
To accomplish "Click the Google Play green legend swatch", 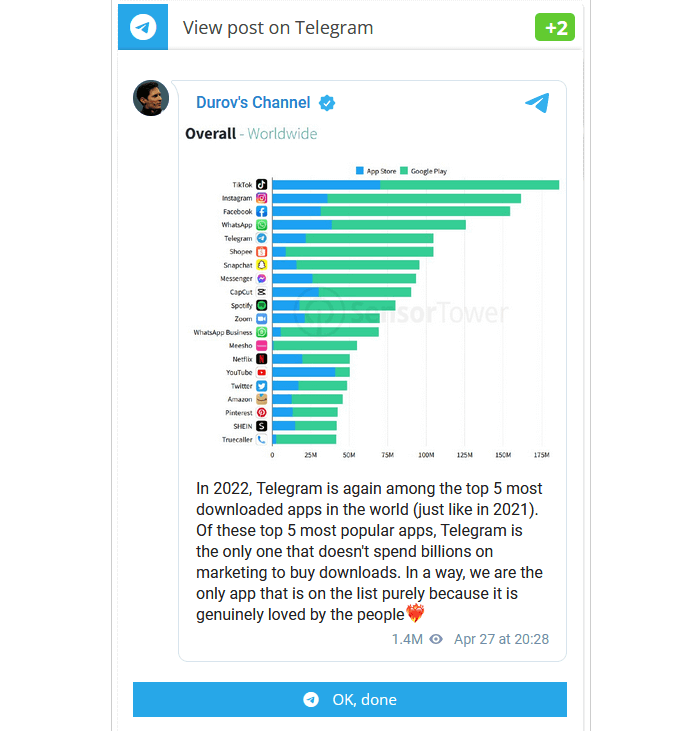I will point(404,171).
